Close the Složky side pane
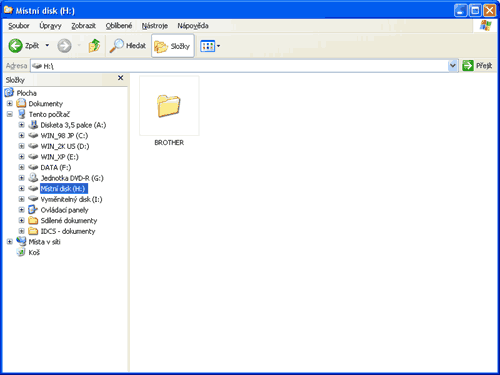The image size is (500, 375). pyautogui.click(x=121, y=78)
